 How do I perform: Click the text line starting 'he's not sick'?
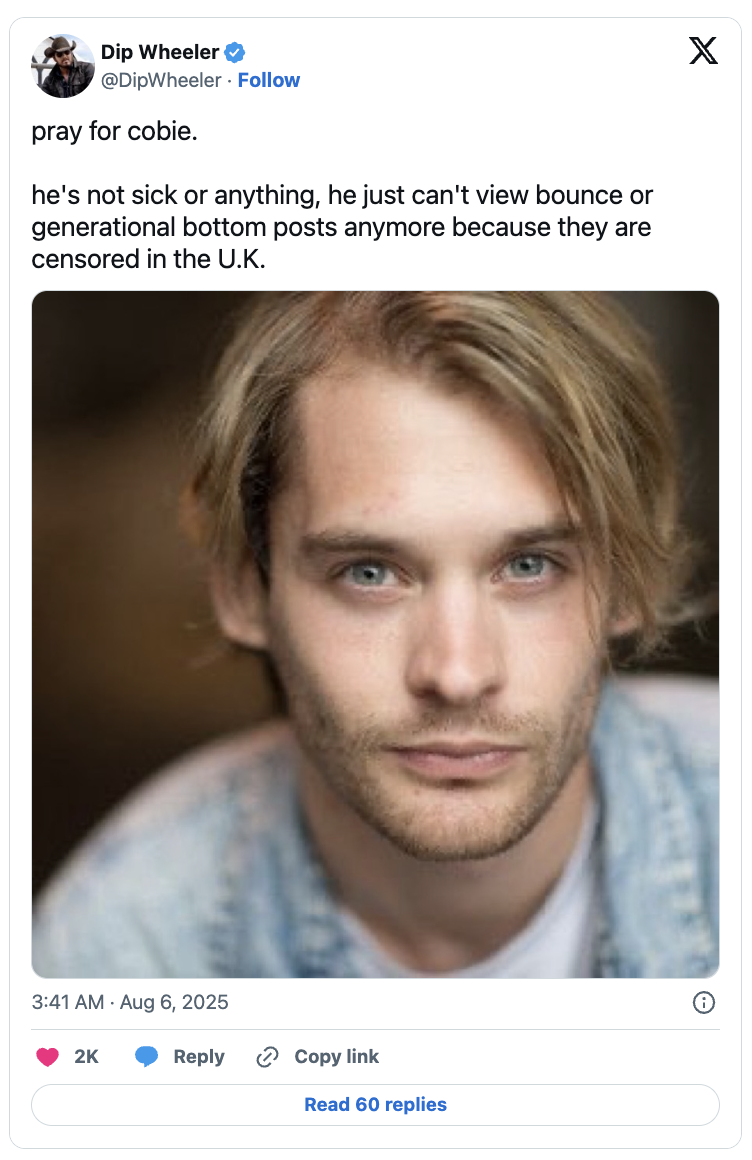coord(342,195)
